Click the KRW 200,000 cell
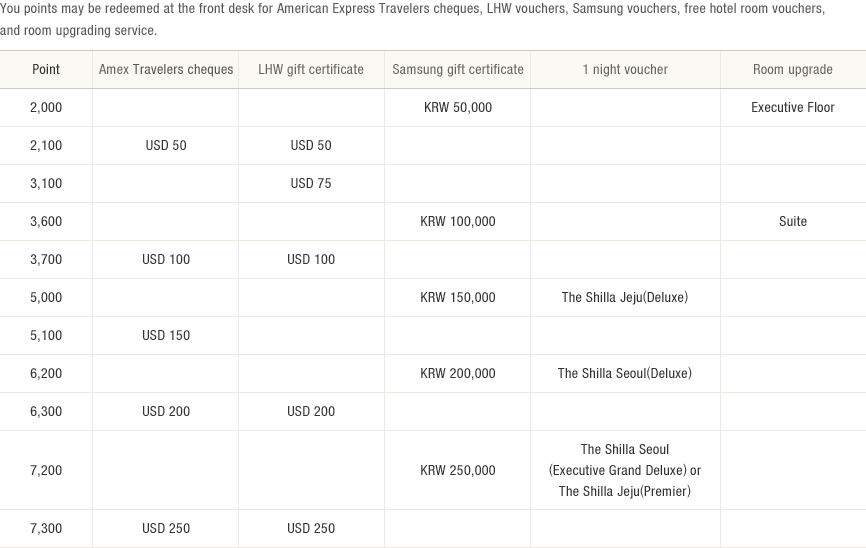Image resolution: width=866 pixels, height=548 pixels. (458, 374)
